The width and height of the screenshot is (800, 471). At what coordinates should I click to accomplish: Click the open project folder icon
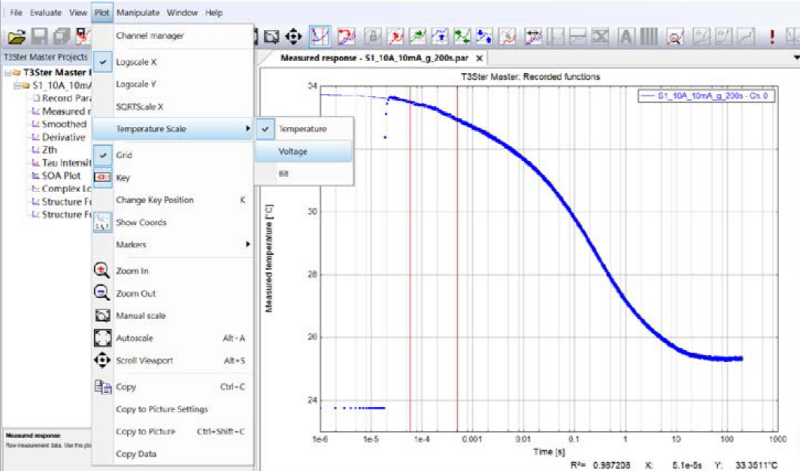(x=16, y=36)
